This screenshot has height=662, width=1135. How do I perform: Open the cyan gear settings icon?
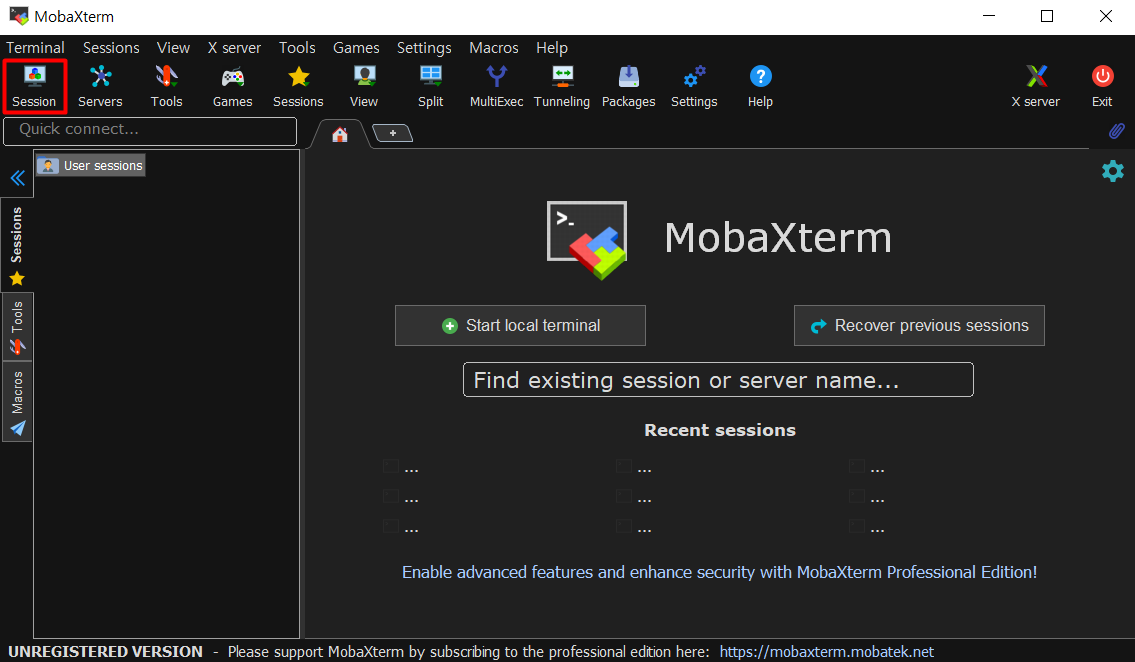click(1113, 171)
